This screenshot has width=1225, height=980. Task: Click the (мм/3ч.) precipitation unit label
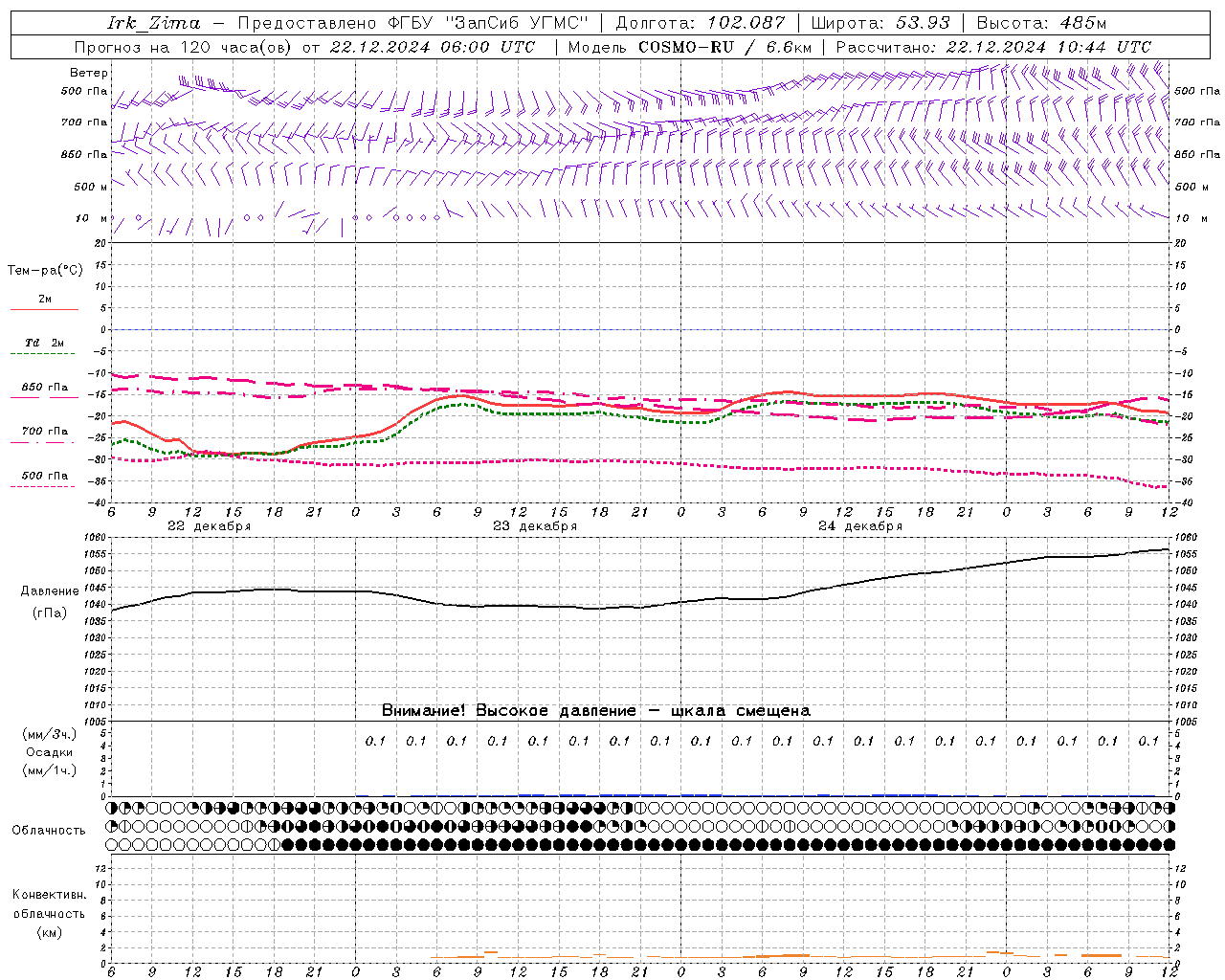click(x=50, y=734)
